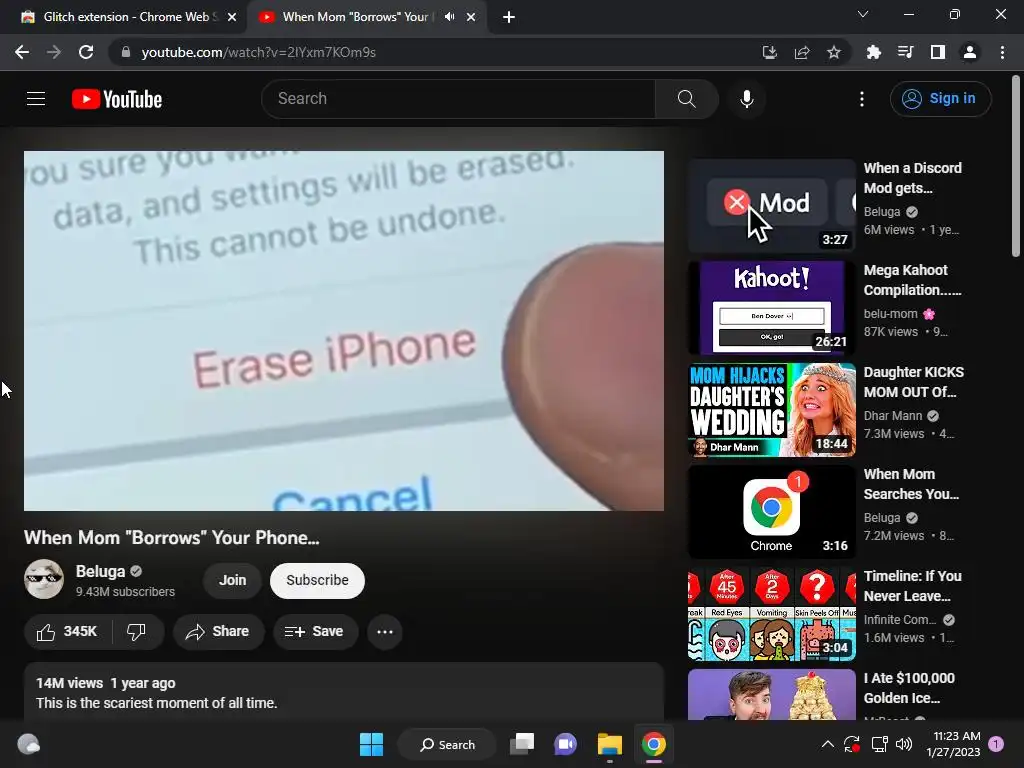Click the video player to pause
The width and height of the screenshot is (1024, 768).
(x=344, y=331)
